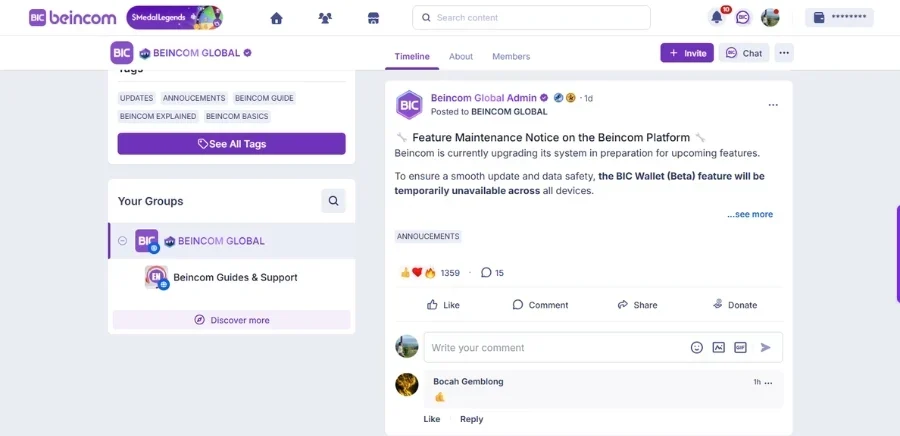Open the $MedalLegends banner
The image size is (900, 436).
pyautogui.click(x=174, y=18)
